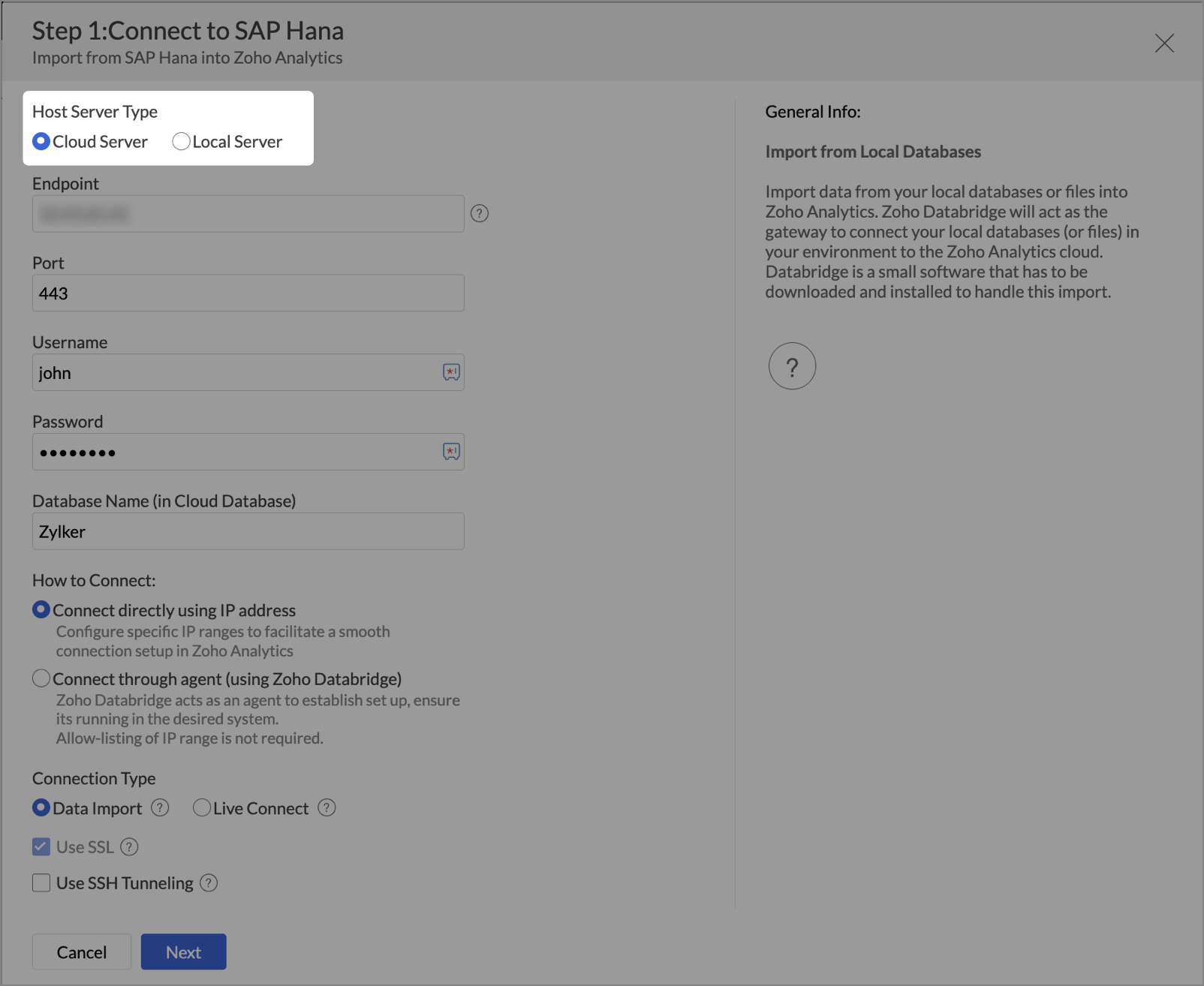The image size is (1204, 986).
Task: Choose Connect through agent using Zoho Databridge
Action: click(41, 679)
